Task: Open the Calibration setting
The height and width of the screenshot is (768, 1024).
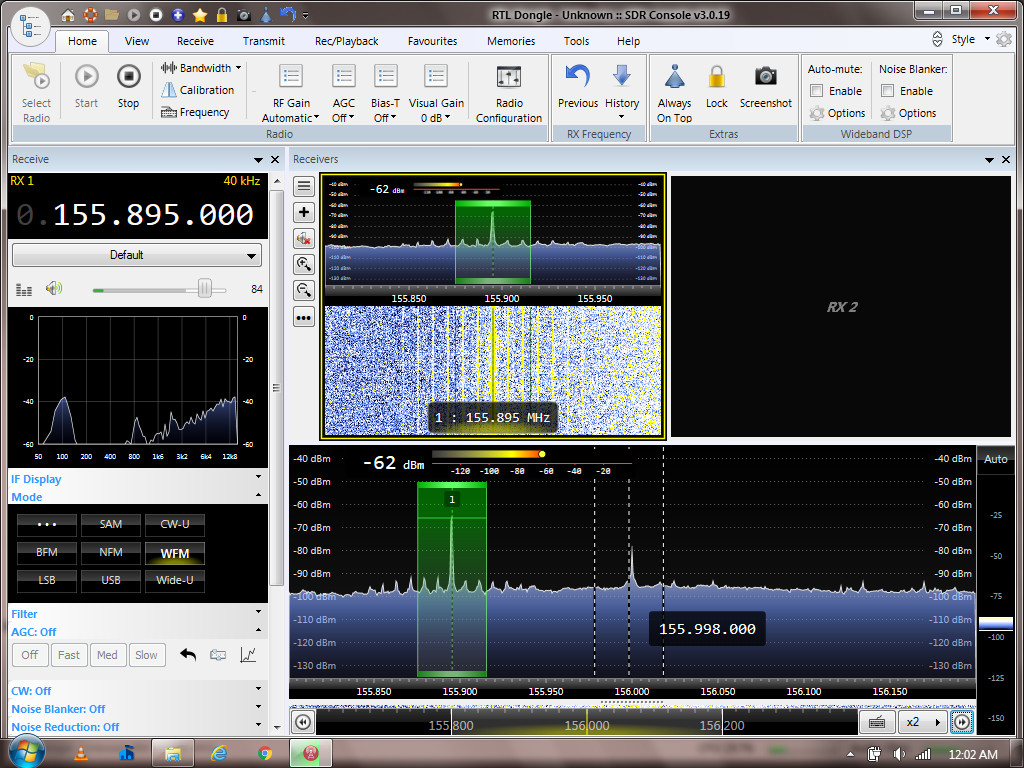Action: pyautogui.click(x=206, y=90)
